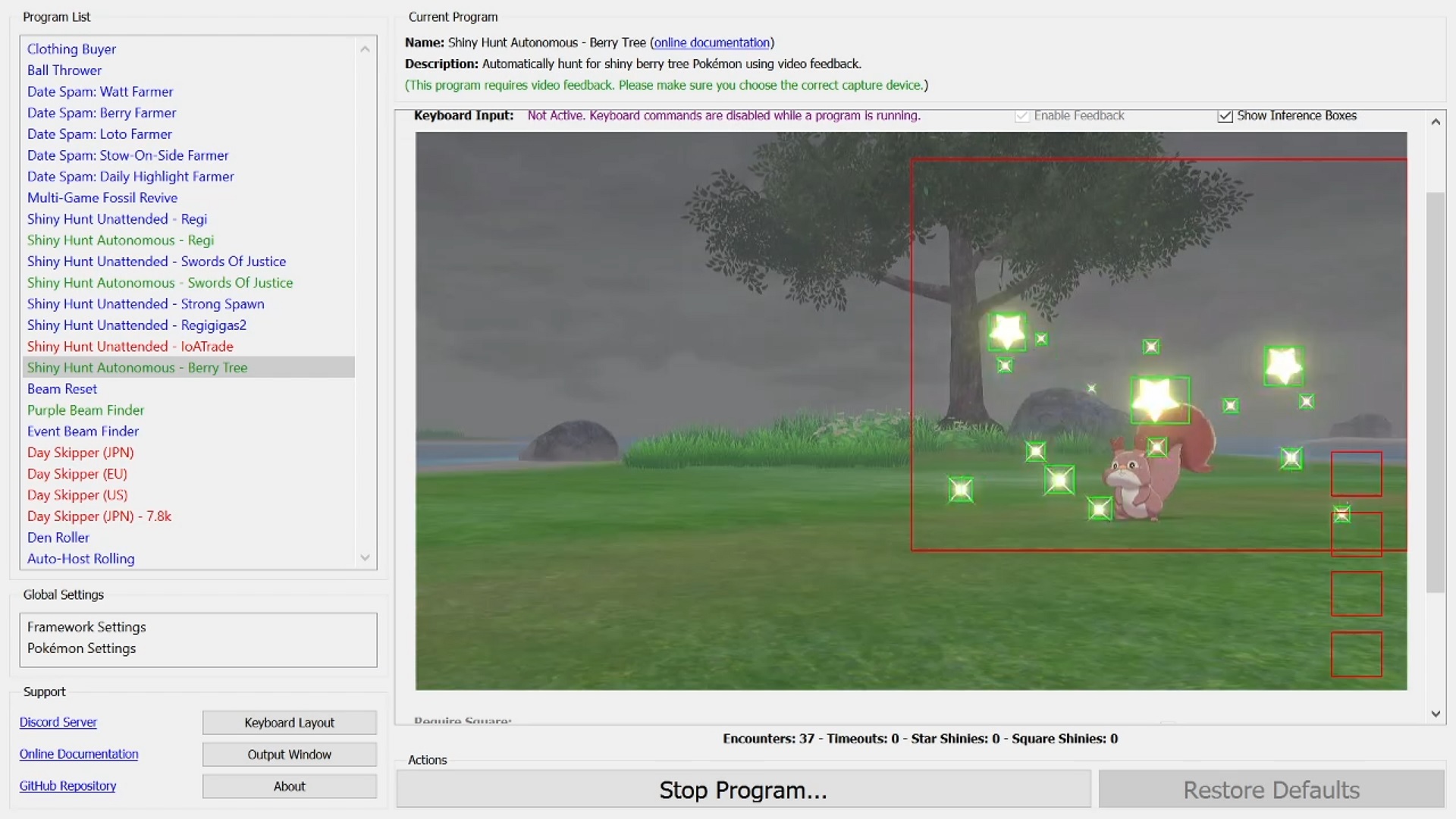This screenshot has height=819, width=1456.
Task: Open Pokémon Settings
Action: click(x=81, y=648)
